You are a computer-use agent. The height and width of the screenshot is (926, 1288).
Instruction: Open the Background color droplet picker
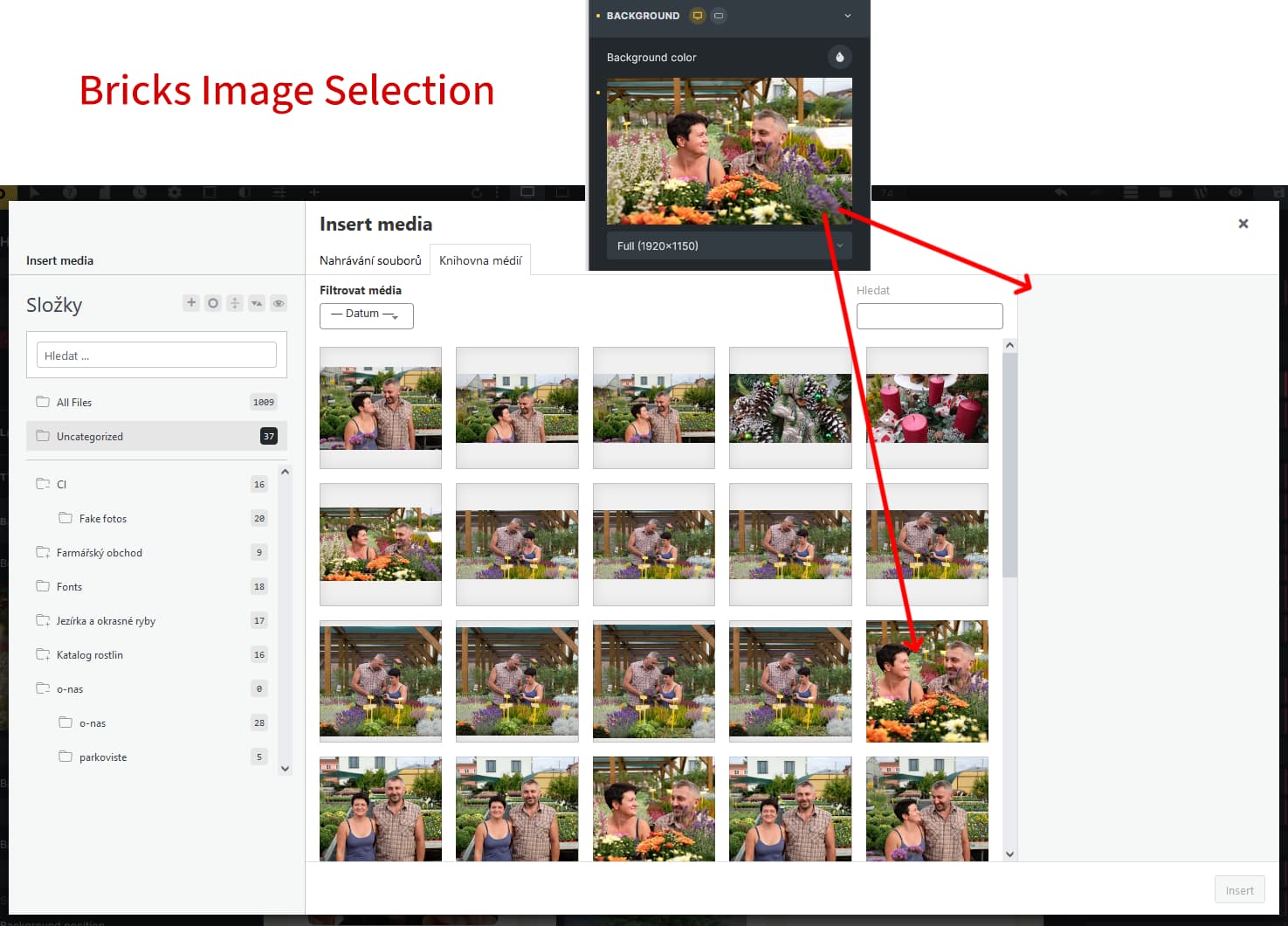coord(839,57)
